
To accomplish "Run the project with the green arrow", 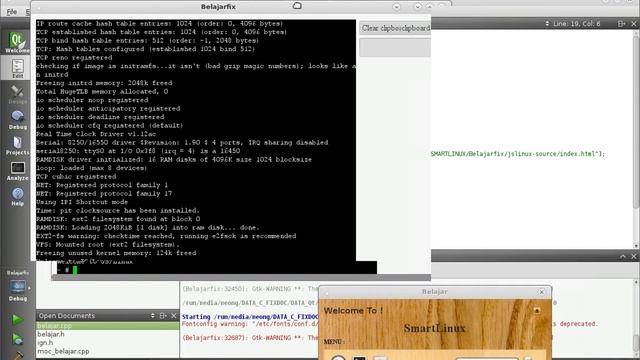I will [x=17, y=319].
